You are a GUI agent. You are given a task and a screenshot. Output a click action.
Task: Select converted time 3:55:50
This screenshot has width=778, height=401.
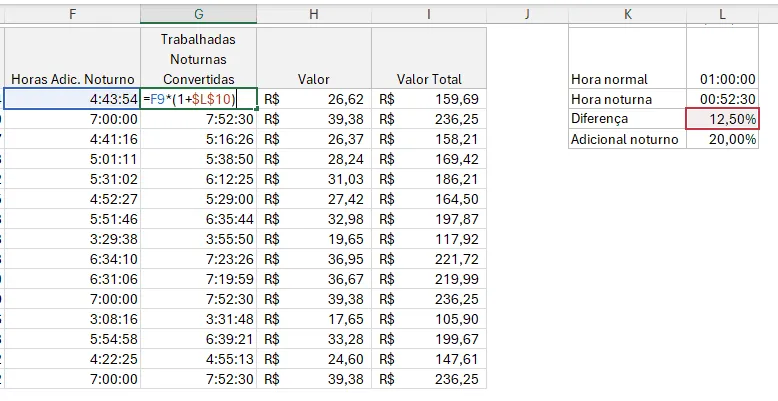(198, 239)
